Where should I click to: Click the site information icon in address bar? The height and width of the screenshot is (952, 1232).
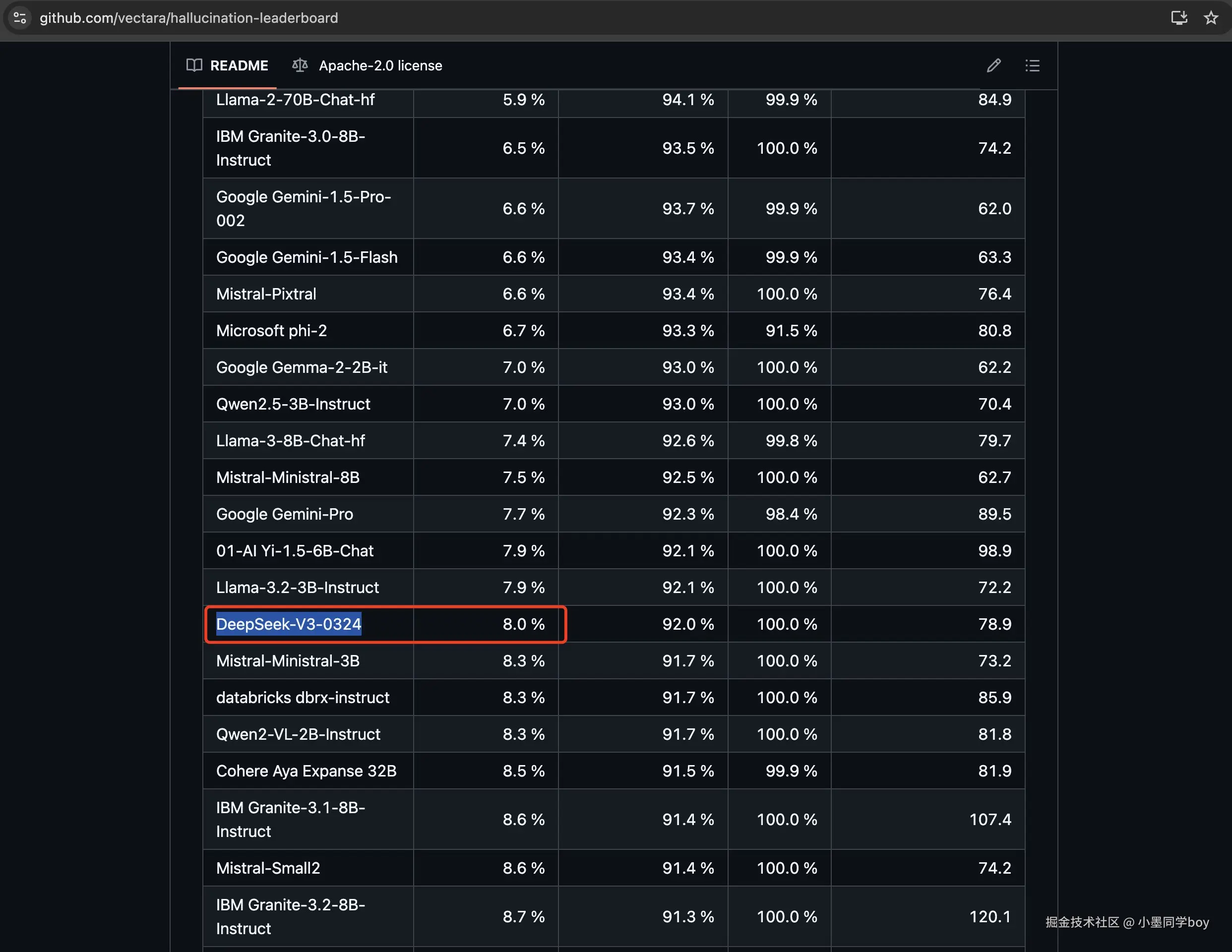(x=20, y=18)
